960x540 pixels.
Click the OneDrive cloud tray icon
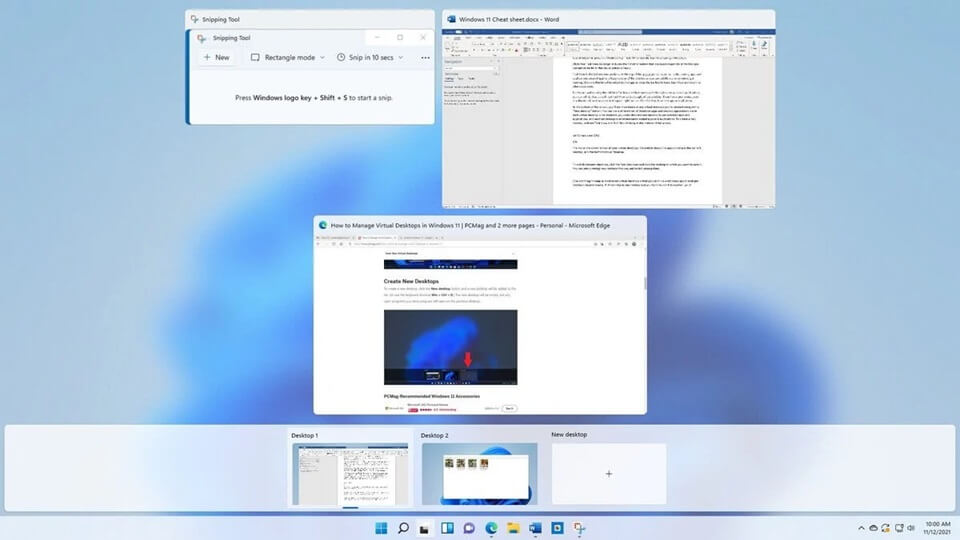(x=874, y=528)
